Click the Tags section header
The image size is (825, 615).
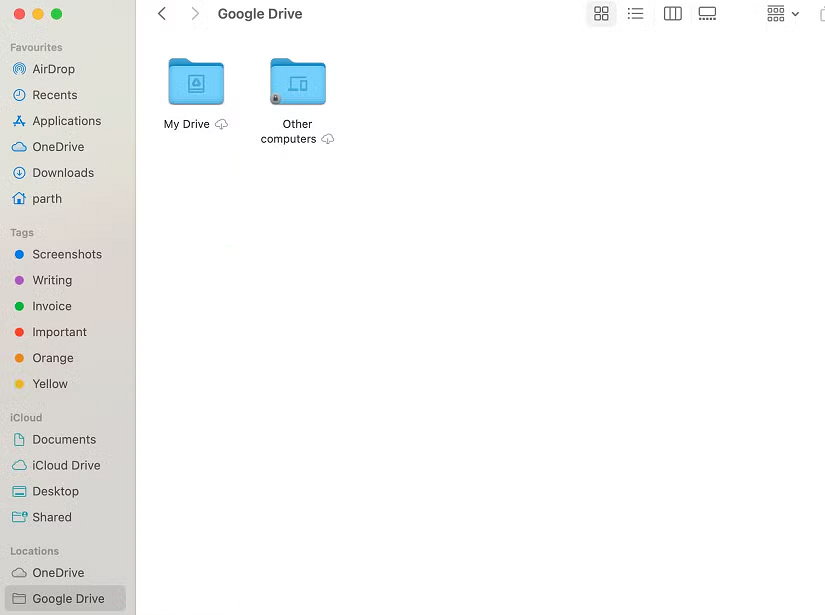pos(22,233)
